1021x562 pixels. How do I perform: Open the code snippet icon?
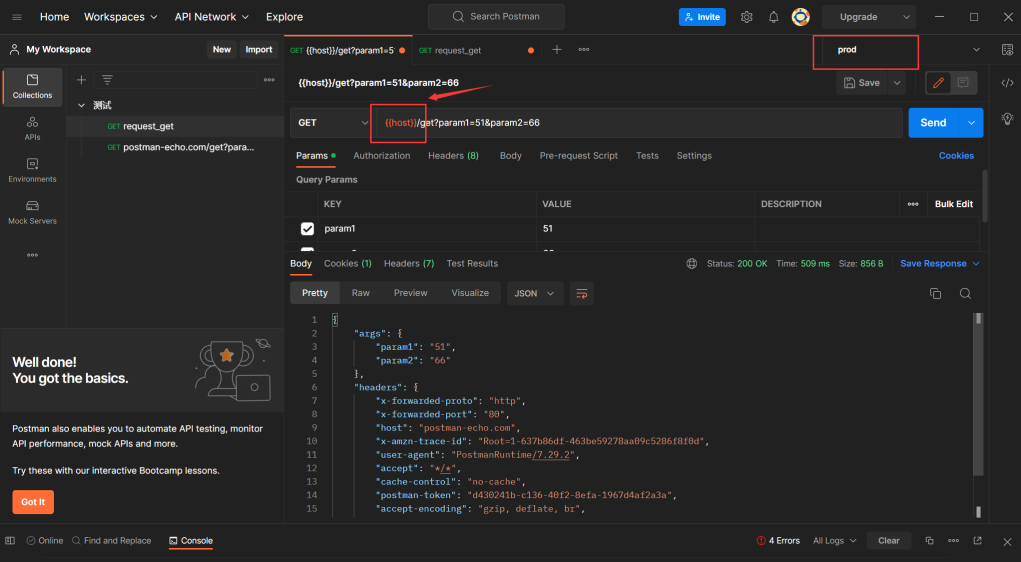pyautogui.click(x=1007, y=83)
